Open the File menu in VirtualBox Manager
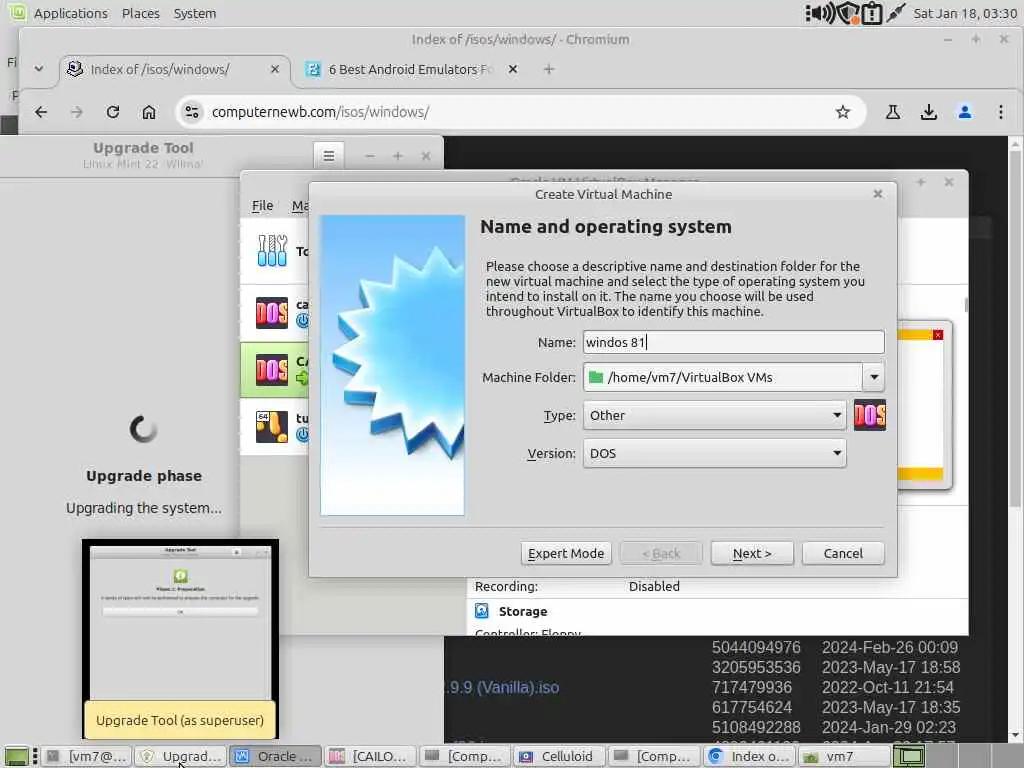The width and height of the screenshot is (1024, 768). [263, 206]
